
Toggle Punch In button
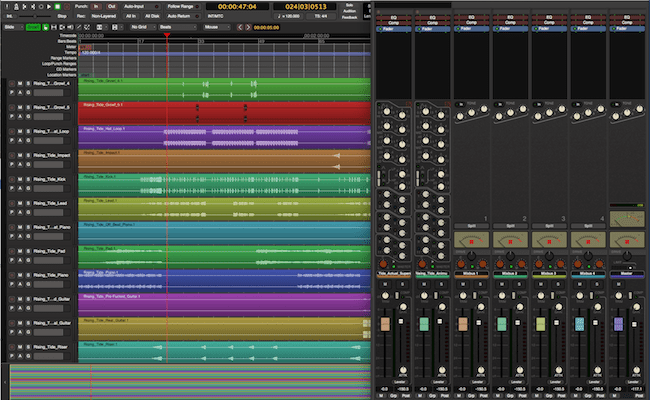tap(97, 7)
